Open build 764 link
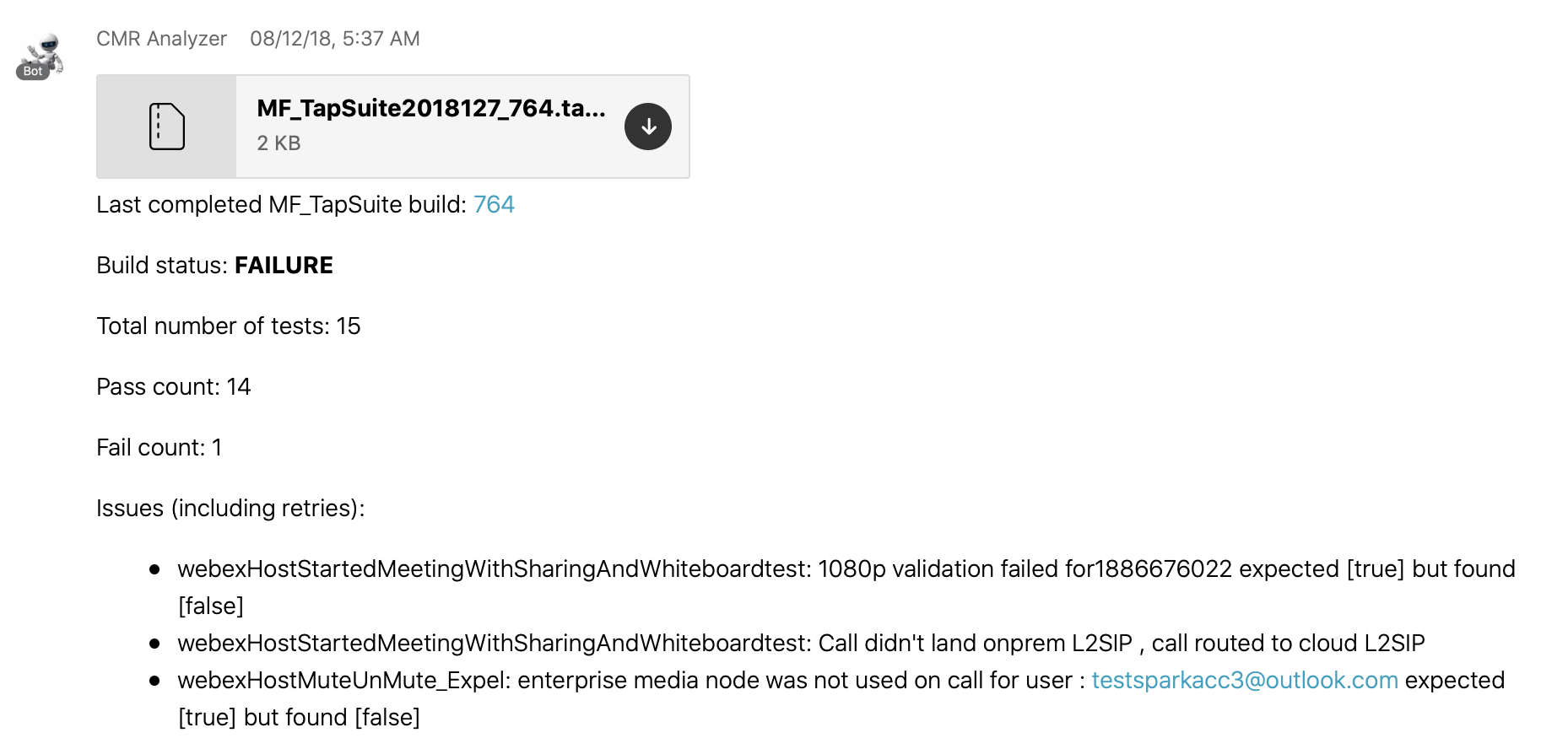This screenshot has height=749, width=1568. (494, 205)
